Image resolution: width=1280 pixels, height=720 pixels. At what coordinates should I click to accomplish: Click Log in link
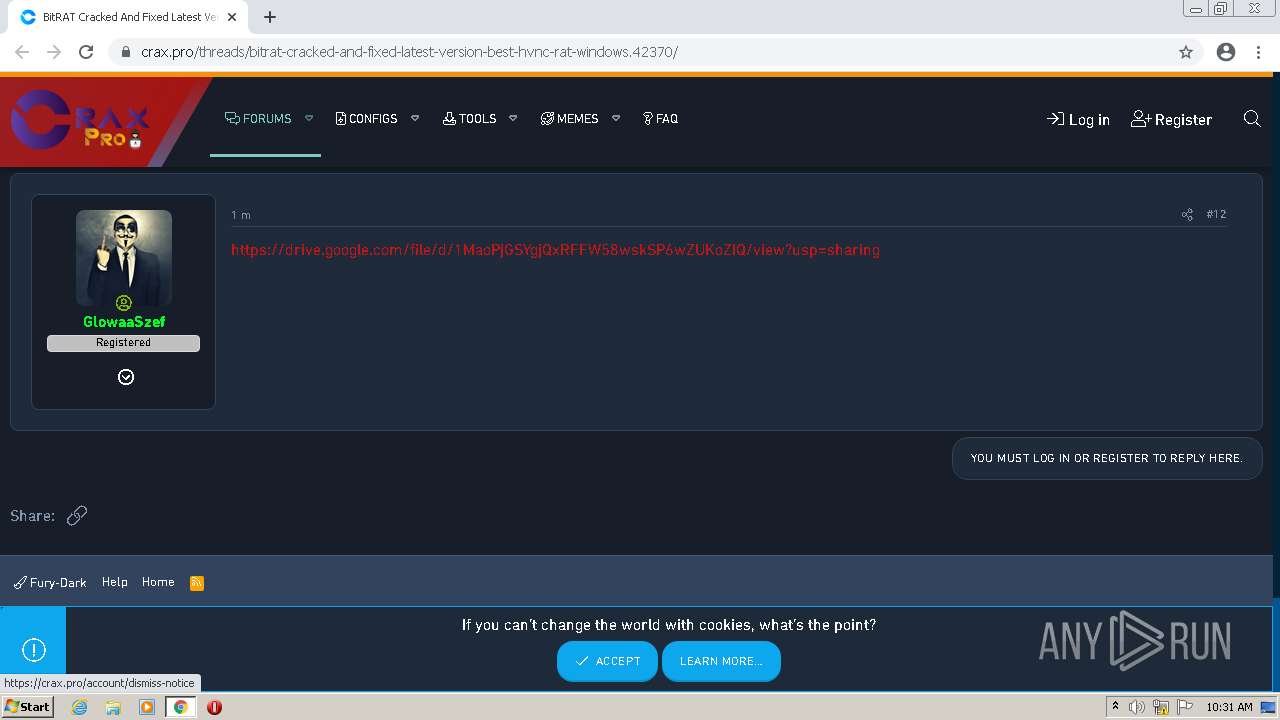click(x=1078, y=119)
